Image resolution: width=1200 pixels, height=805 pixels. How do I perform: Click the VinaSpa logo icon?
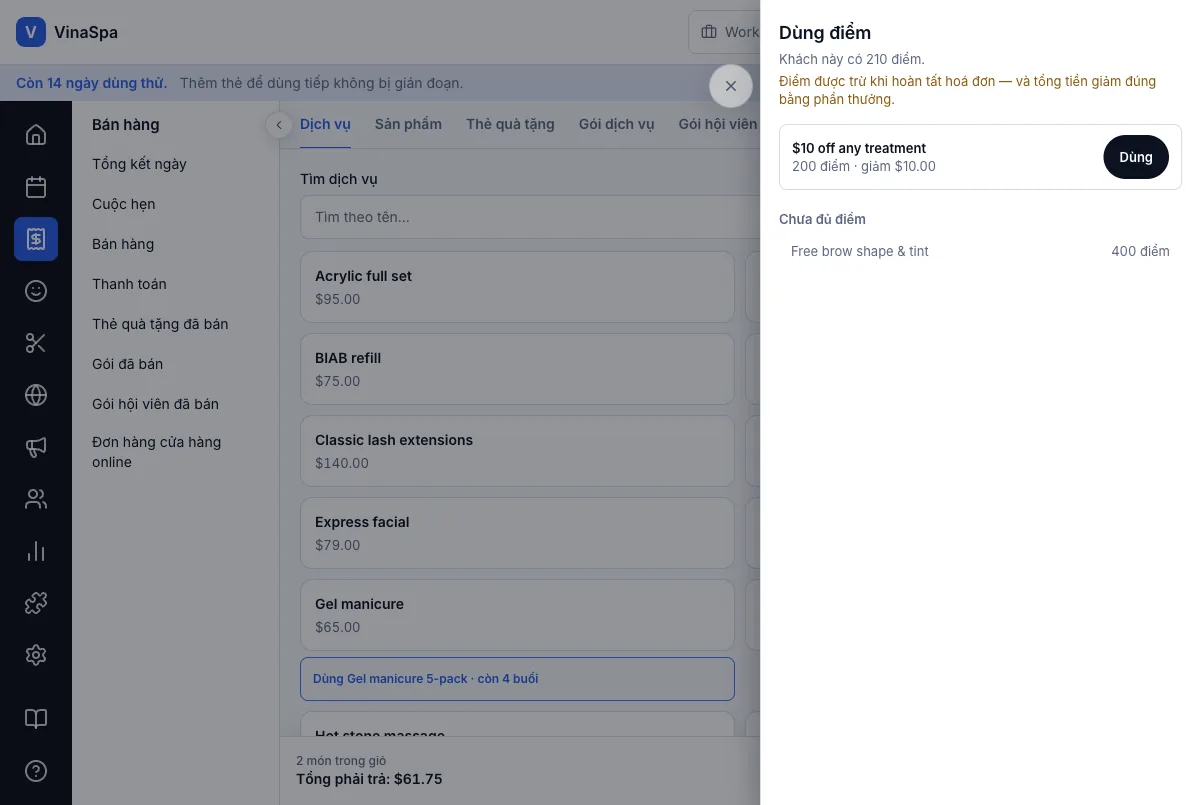[31, 32]
